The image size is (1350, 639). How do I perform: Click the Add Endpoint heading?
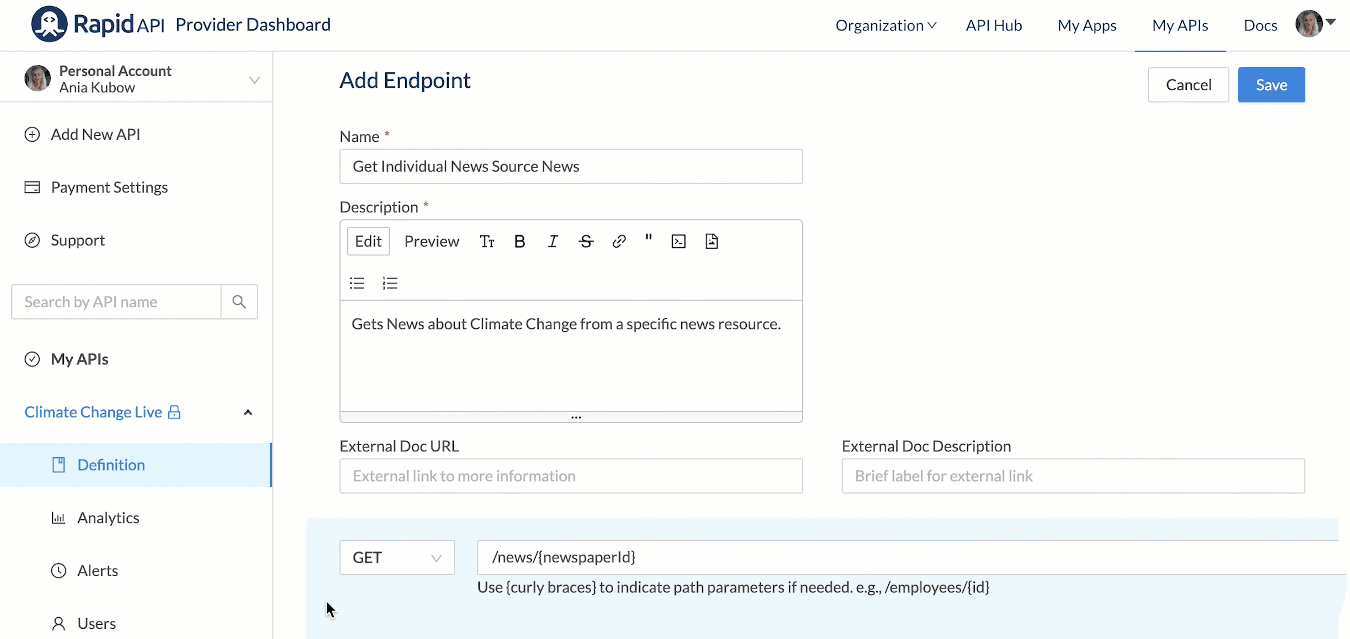[405, 81]
